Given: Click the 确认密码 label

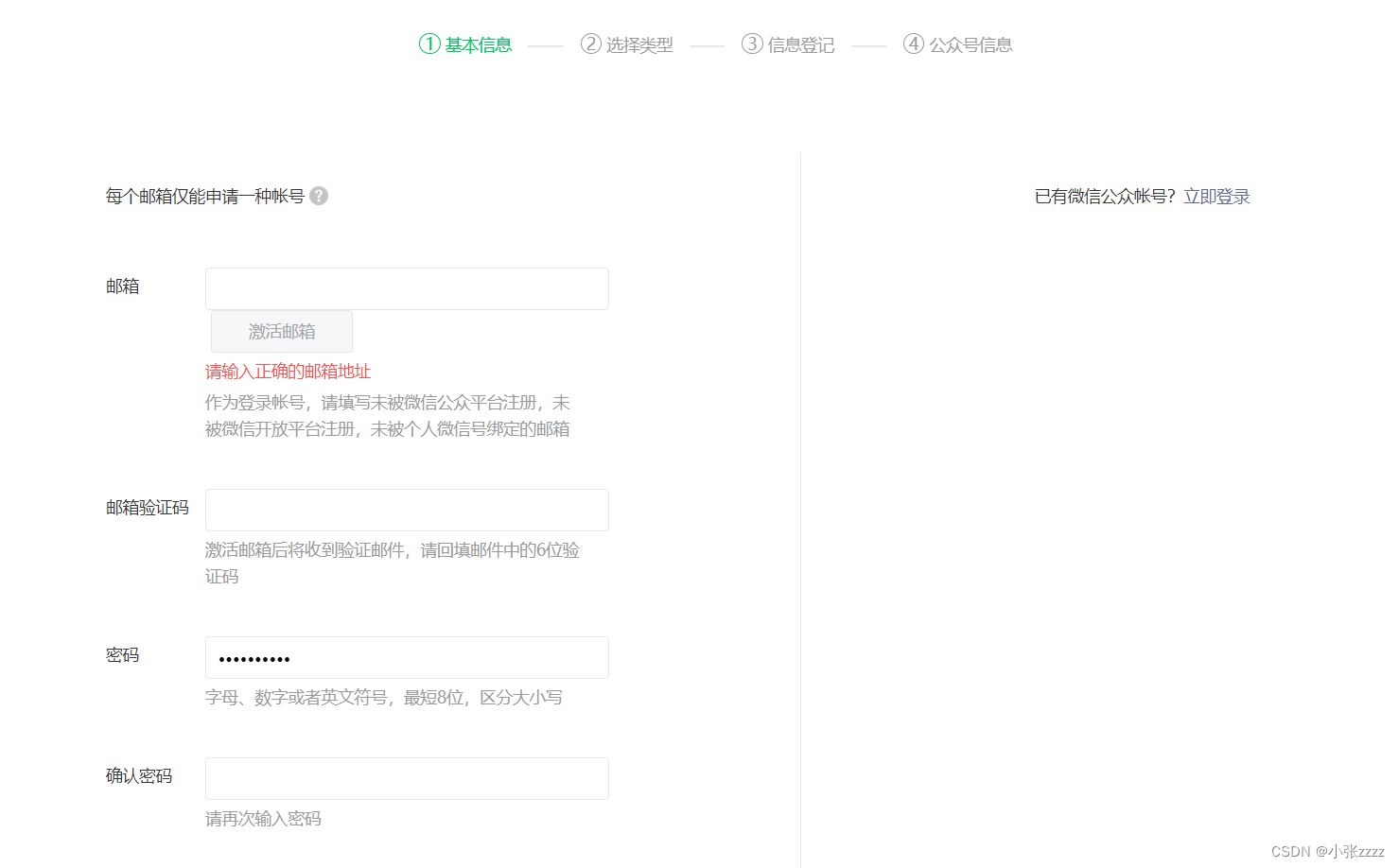Looking at the screenshot, I should tap(139, 776).
